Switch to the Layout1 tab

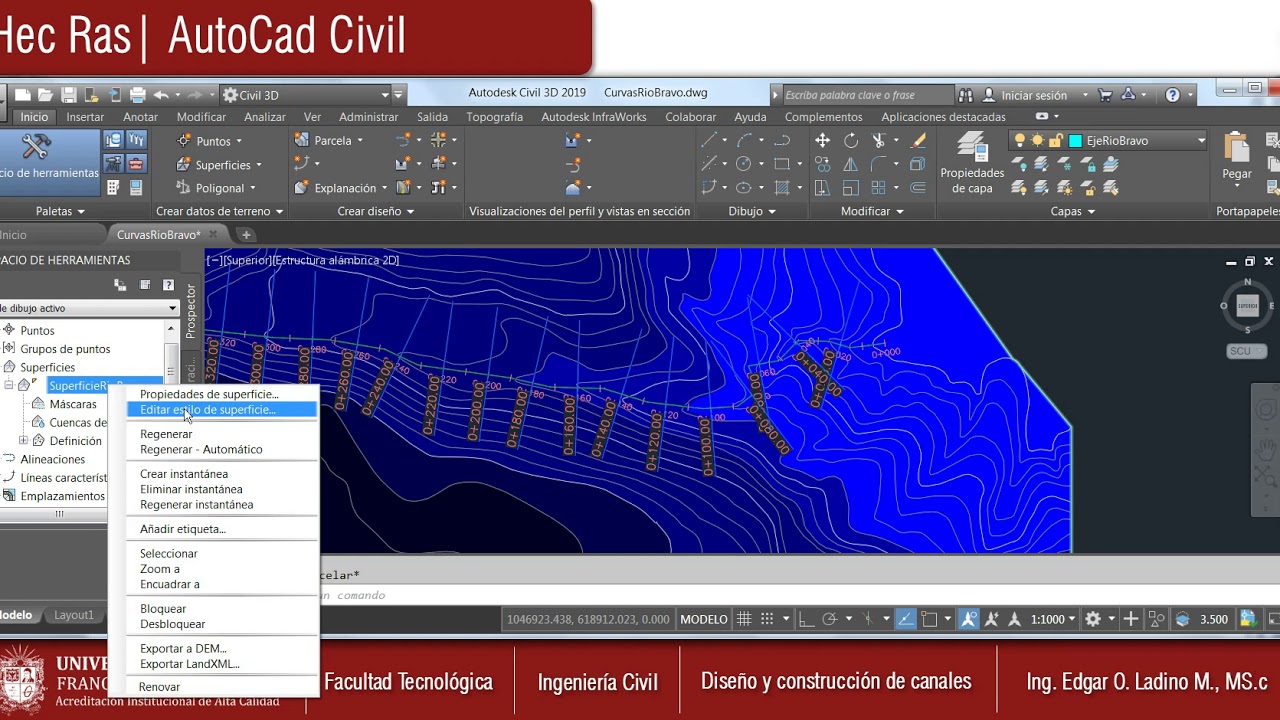tap(74, 615)
